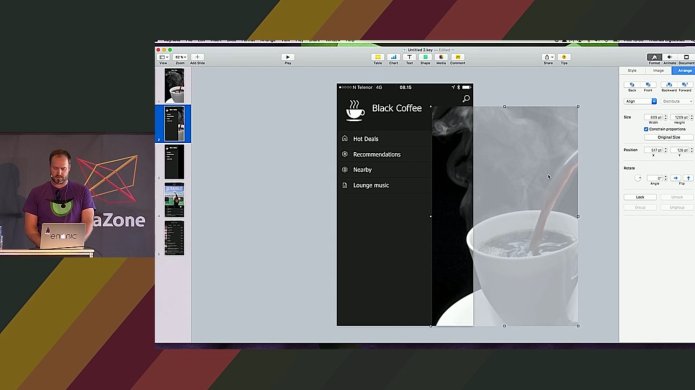Toggle the Format inspector panel
Screen dimensions: 695x390
[654, 57]
